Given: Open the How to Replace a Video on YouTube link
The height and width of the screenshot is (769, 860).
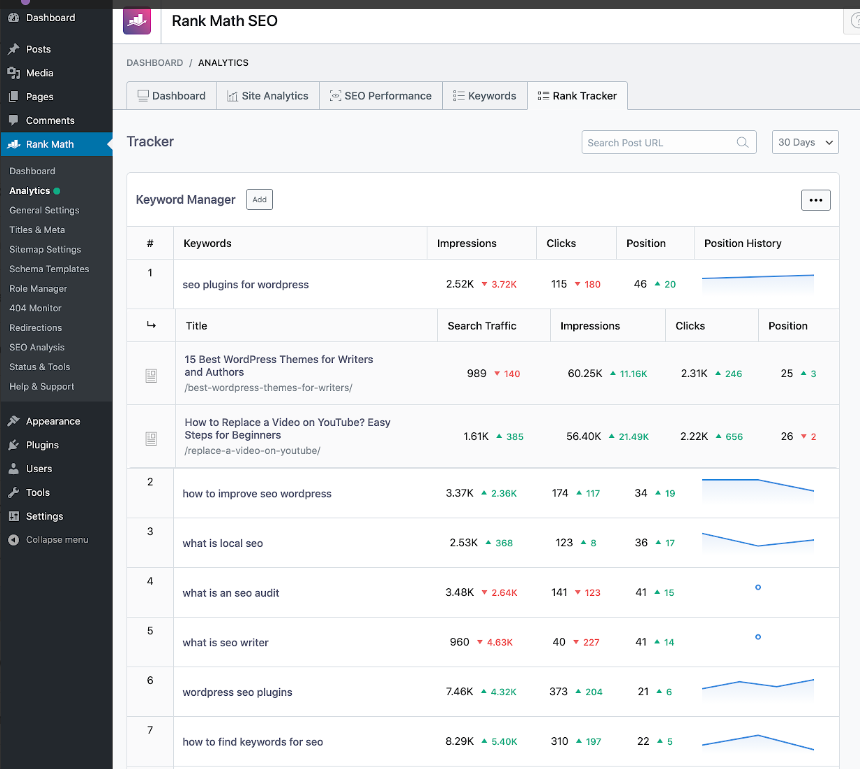Looking at the screenshot, I should click(x=287, y=429).
